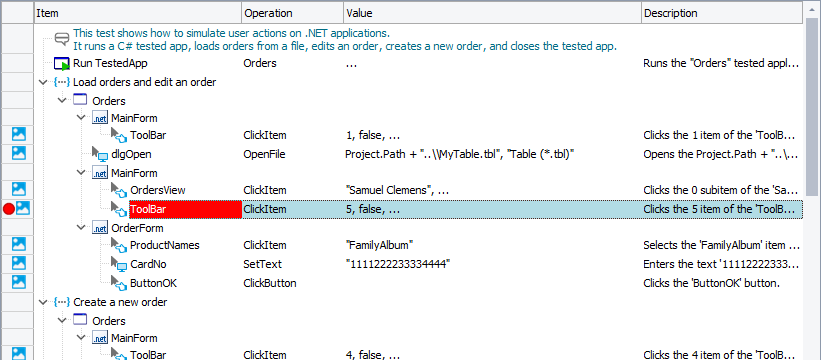The image size is (821, 360).
Task: Collapse the OrderForm node
Action: (81, 228)
